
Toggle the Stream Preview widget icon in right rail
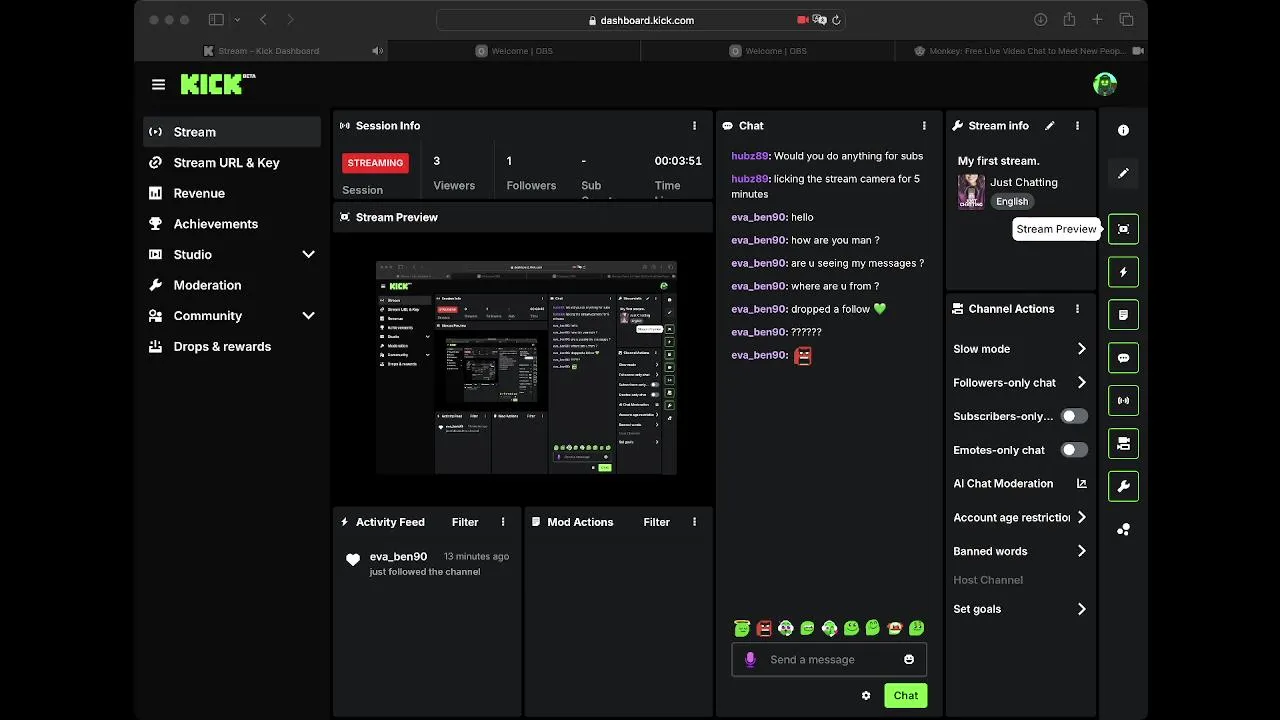[1123, 229]
